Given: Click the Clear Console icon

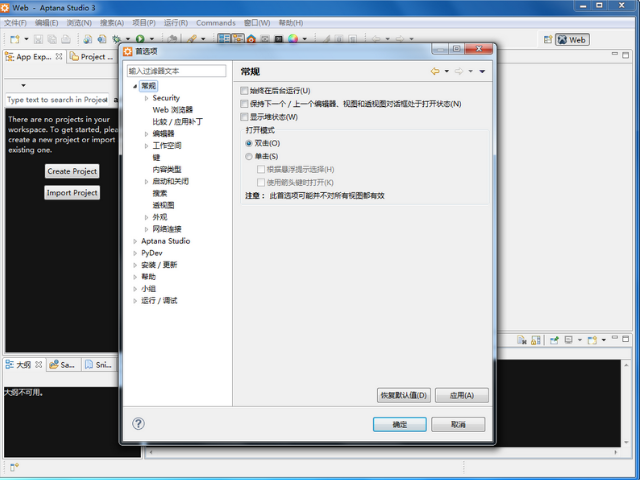Looking at the screenshot, I should [522, 340].
